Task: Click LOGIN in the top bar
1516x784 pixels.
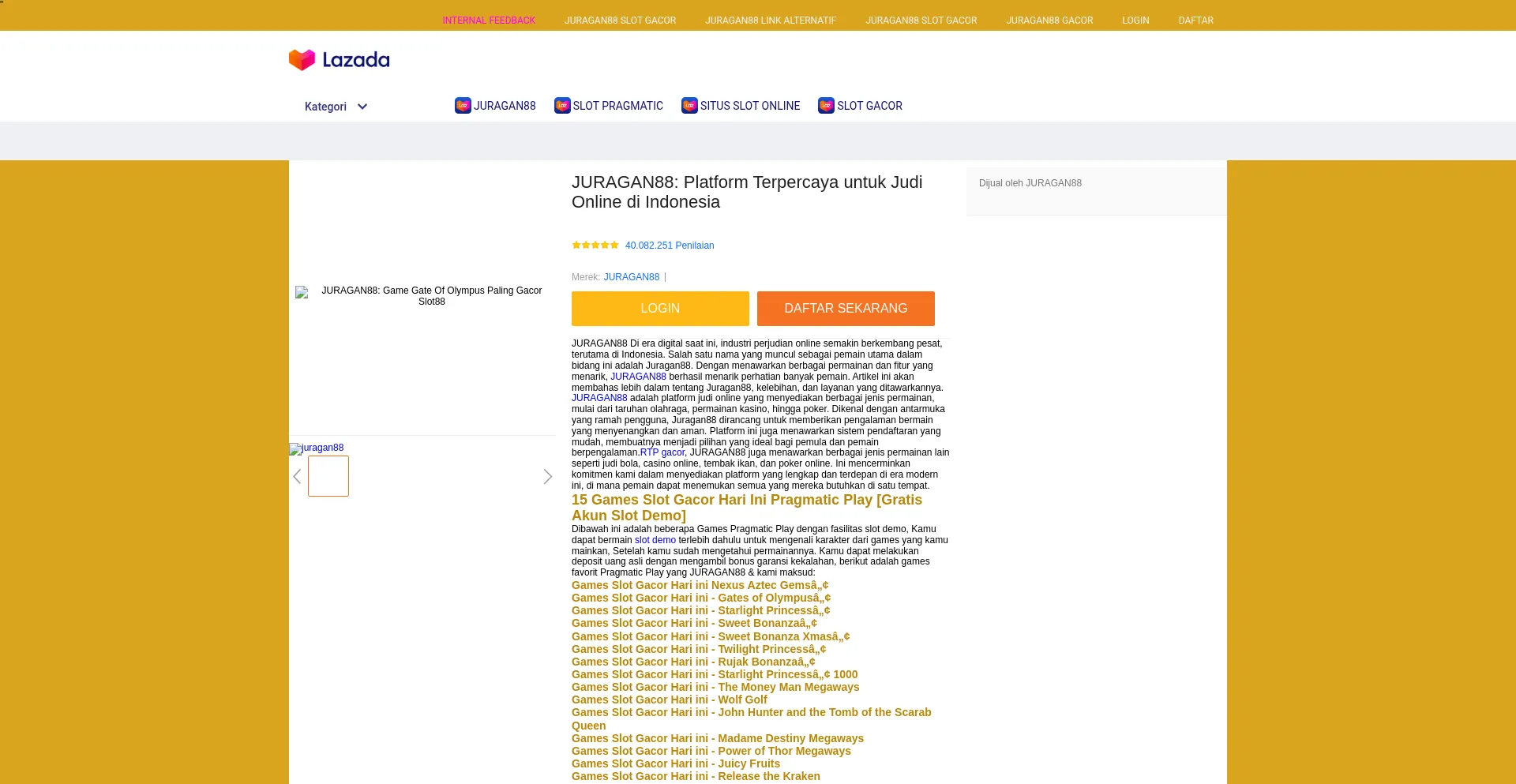Action: 1135,21
